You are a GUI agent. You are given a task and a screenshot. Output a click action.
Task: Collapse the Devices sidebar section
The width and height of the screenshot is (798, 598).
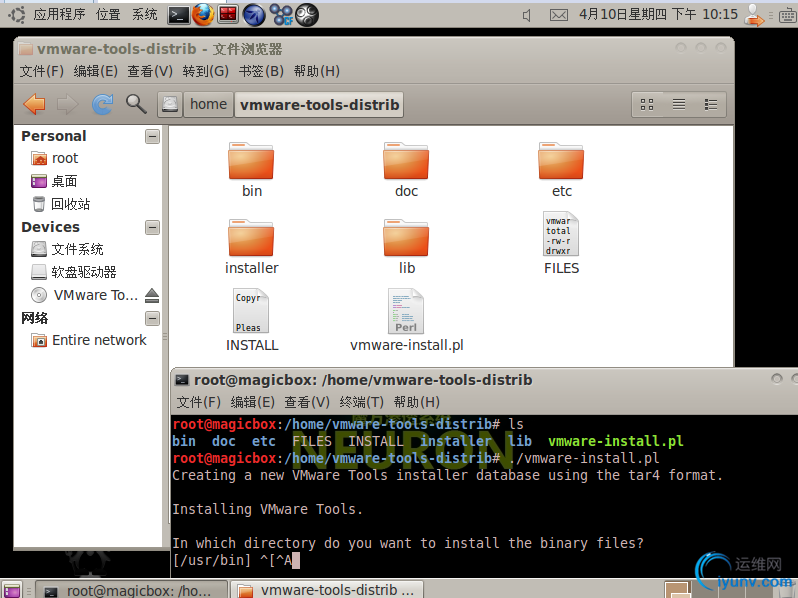click(152, 227)
